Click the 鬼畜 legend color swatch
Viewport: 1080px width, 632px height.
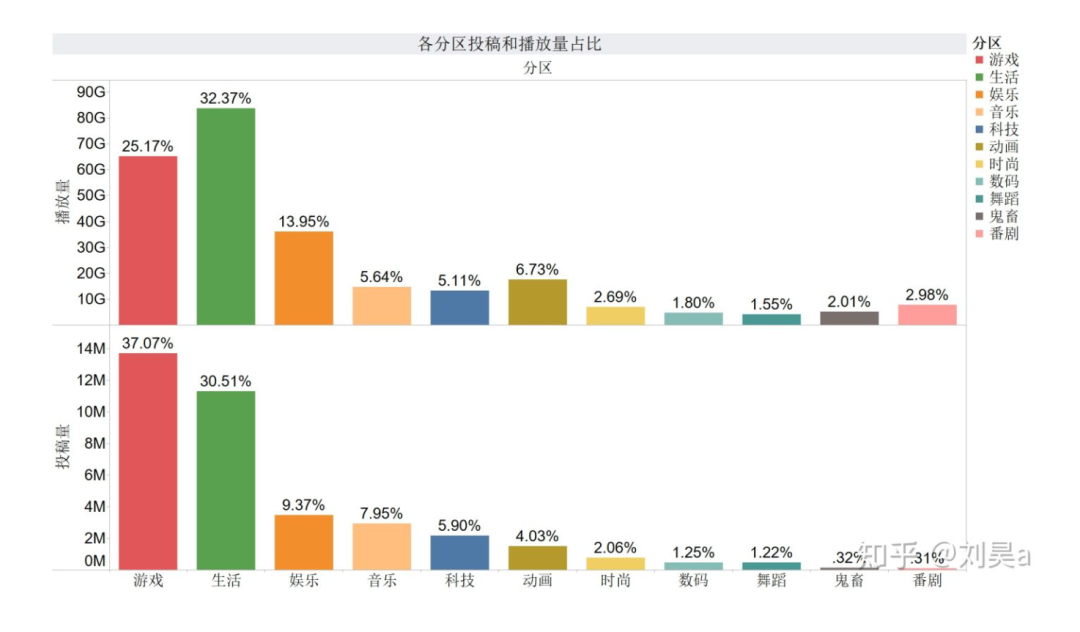tap(979, 216)
